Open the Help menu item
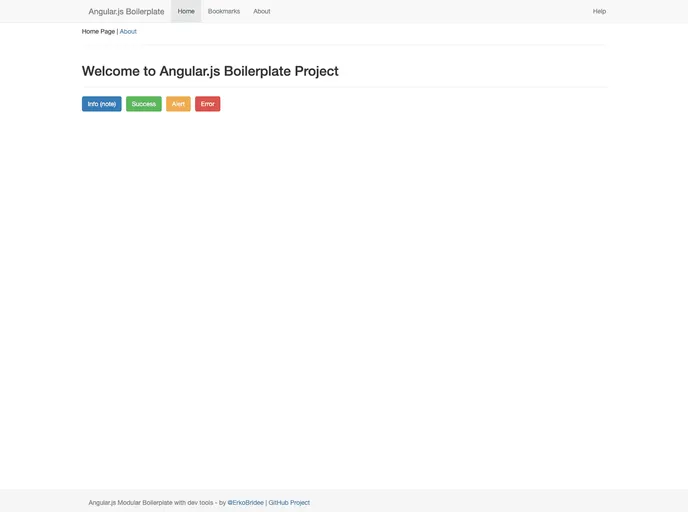This screenshot has height=512, width=688. click(x=599, y=11)
